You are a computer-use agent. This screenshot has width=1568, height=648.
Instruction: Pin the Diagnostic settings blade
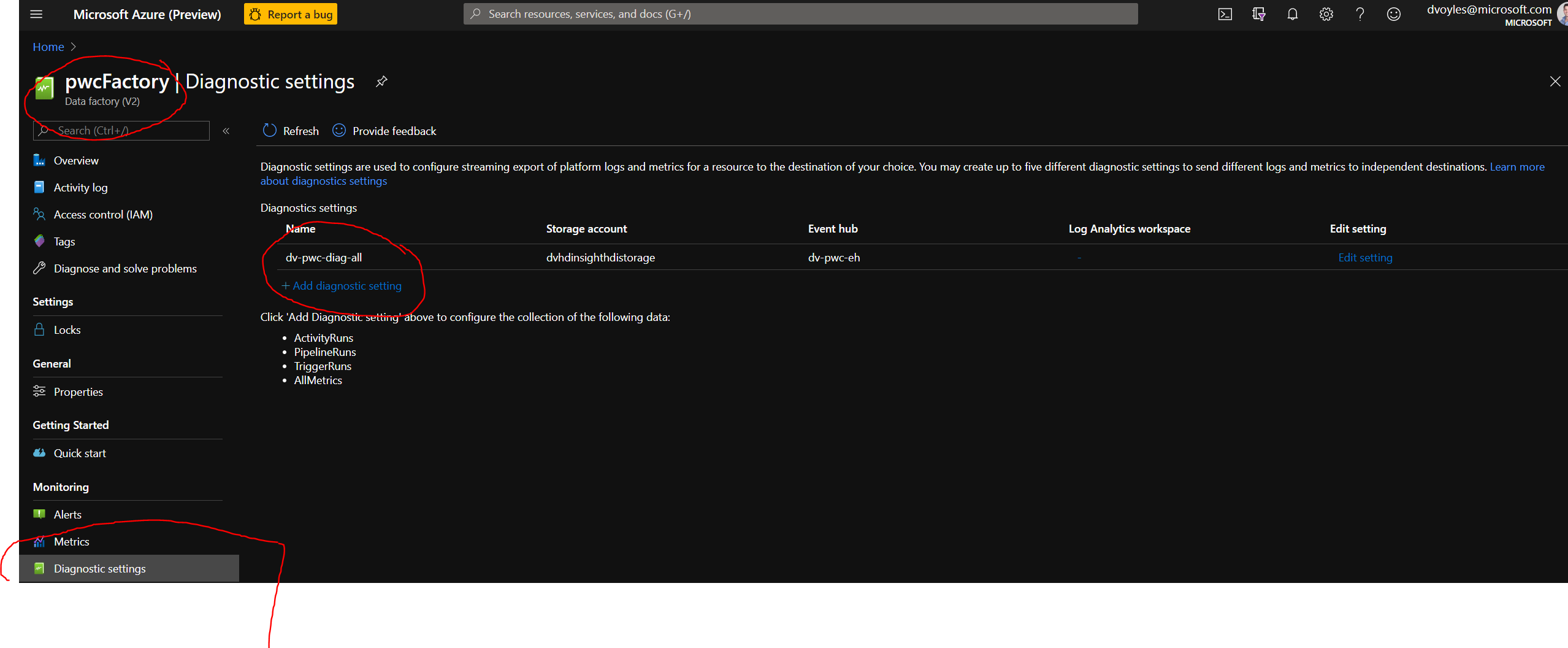pyautogui.click(x=381, y=81)
